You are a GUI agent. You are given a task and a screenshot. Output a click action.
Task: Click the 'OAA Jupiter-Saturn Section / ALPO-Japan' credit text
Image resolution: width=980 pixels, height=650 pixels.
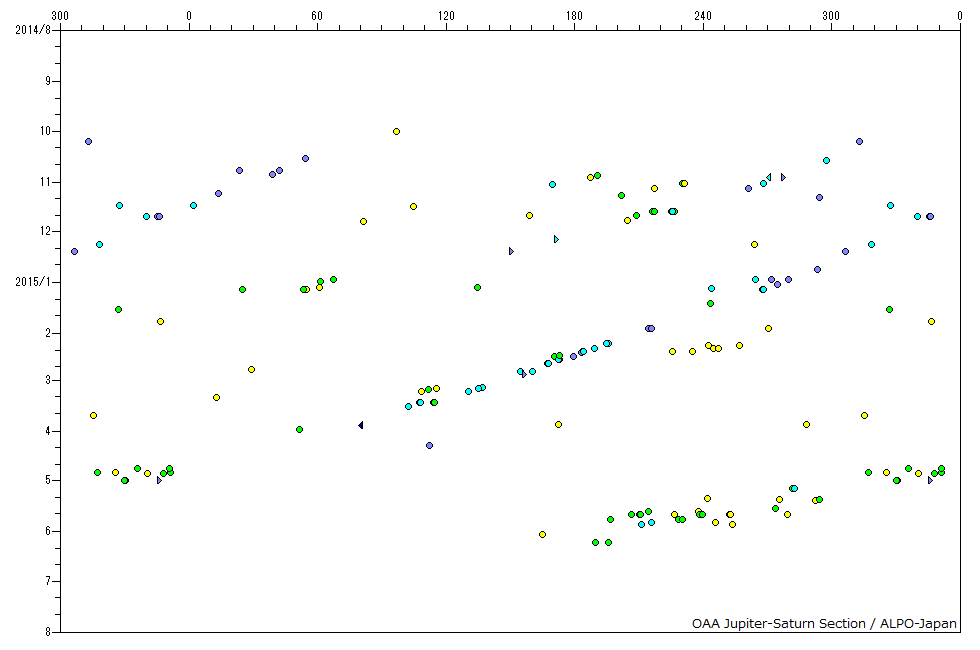coord(824,623)
